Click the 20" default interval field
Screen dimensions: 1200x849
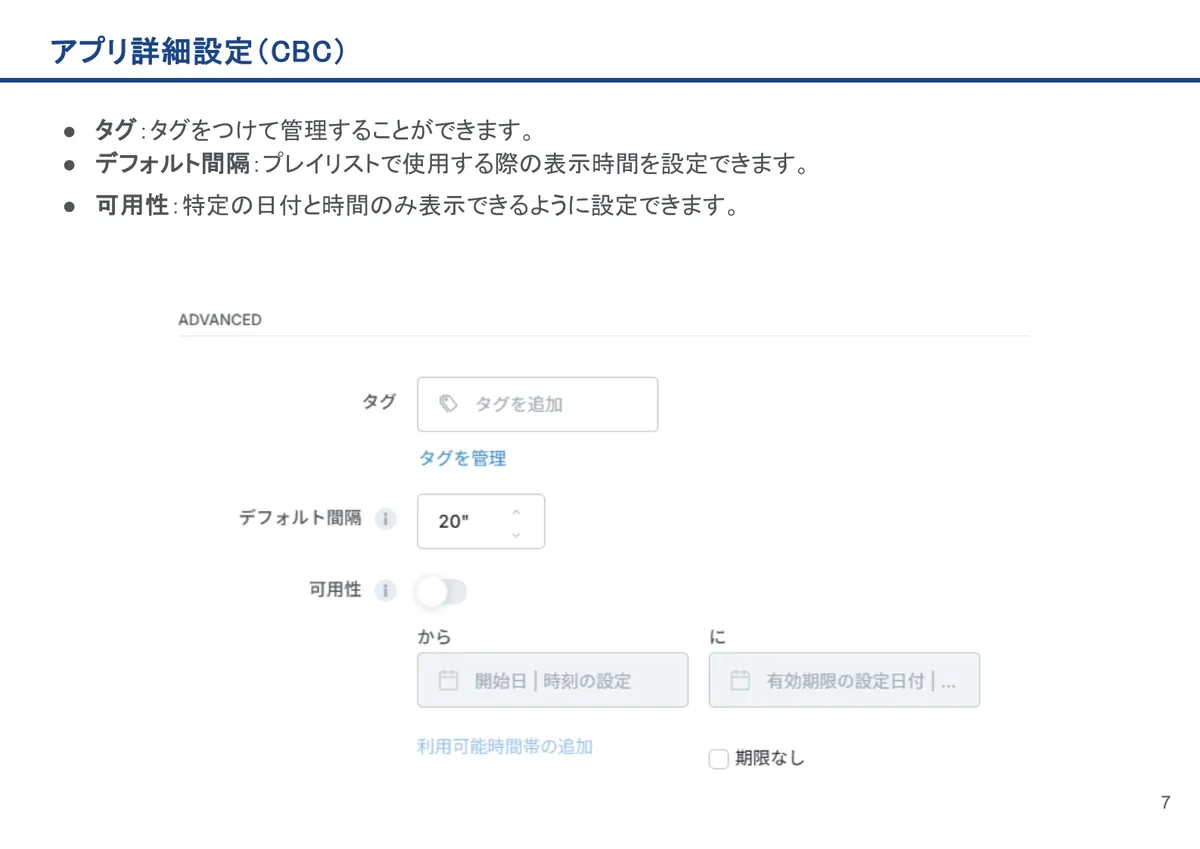481,521
